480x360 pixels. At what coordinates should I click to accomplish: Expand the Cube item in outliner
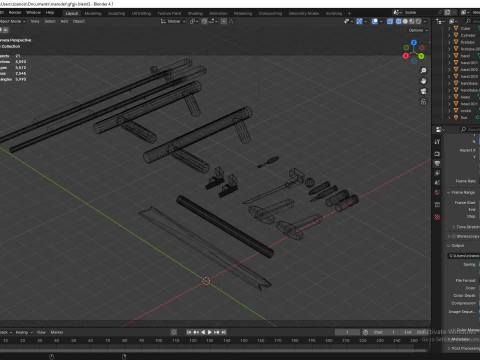(449, 28)
